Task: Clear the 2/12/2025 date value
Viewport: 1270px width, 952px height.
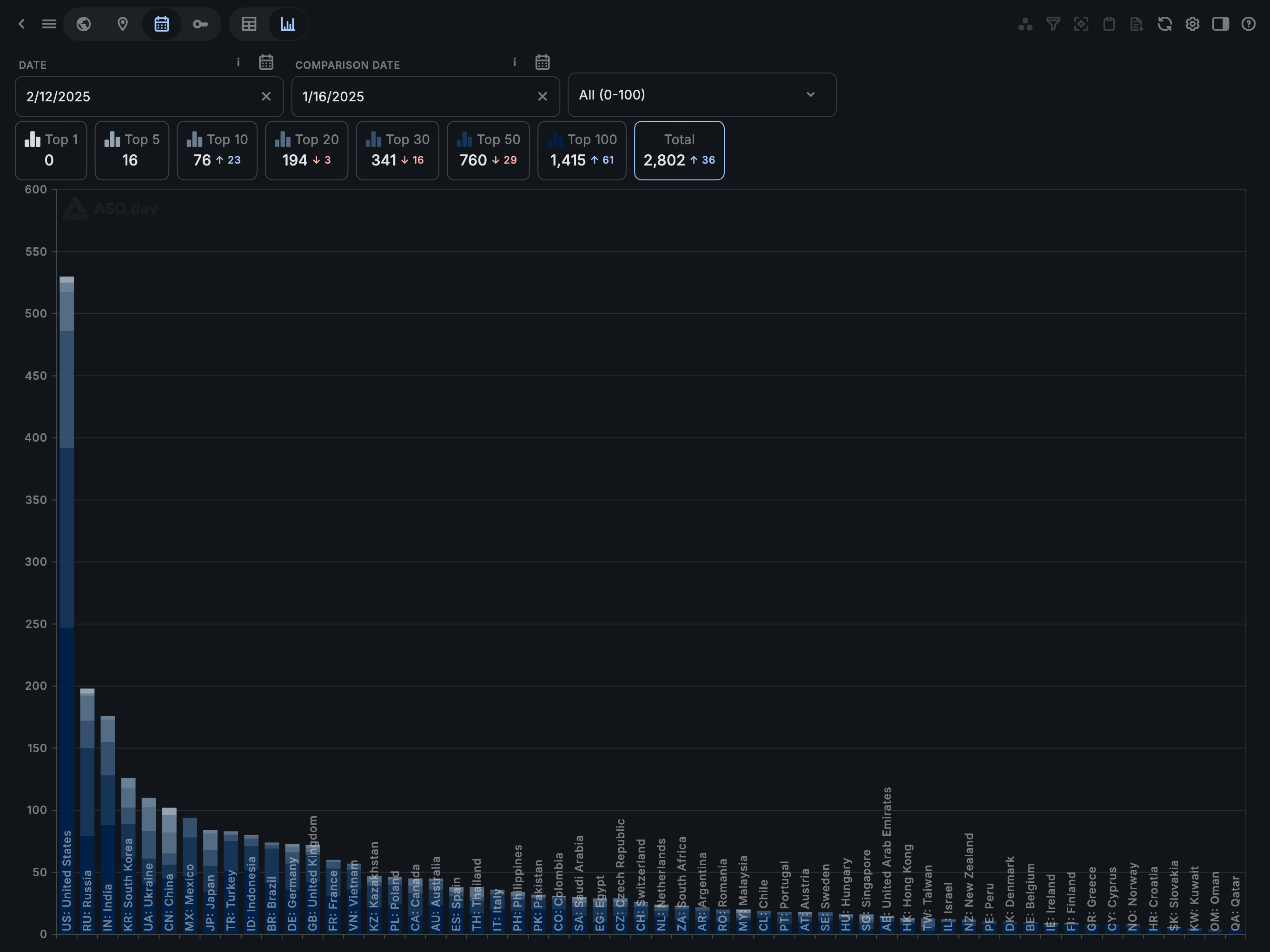Action: pyautogui.click(x=266, y=97)
